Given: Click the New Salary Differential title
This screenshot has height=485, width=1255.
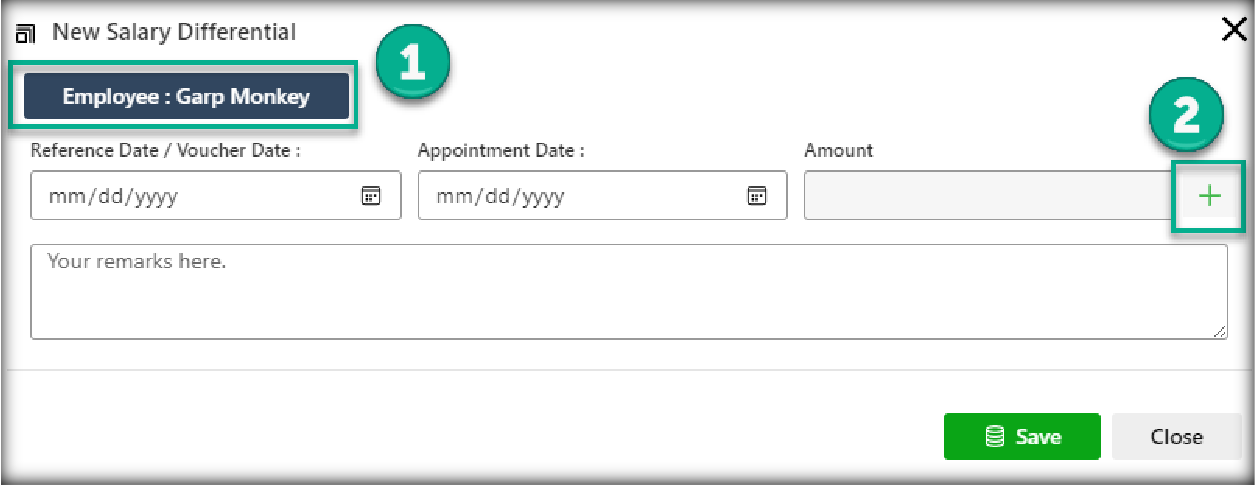Looking at the screenshot, I should pos(174,32).
